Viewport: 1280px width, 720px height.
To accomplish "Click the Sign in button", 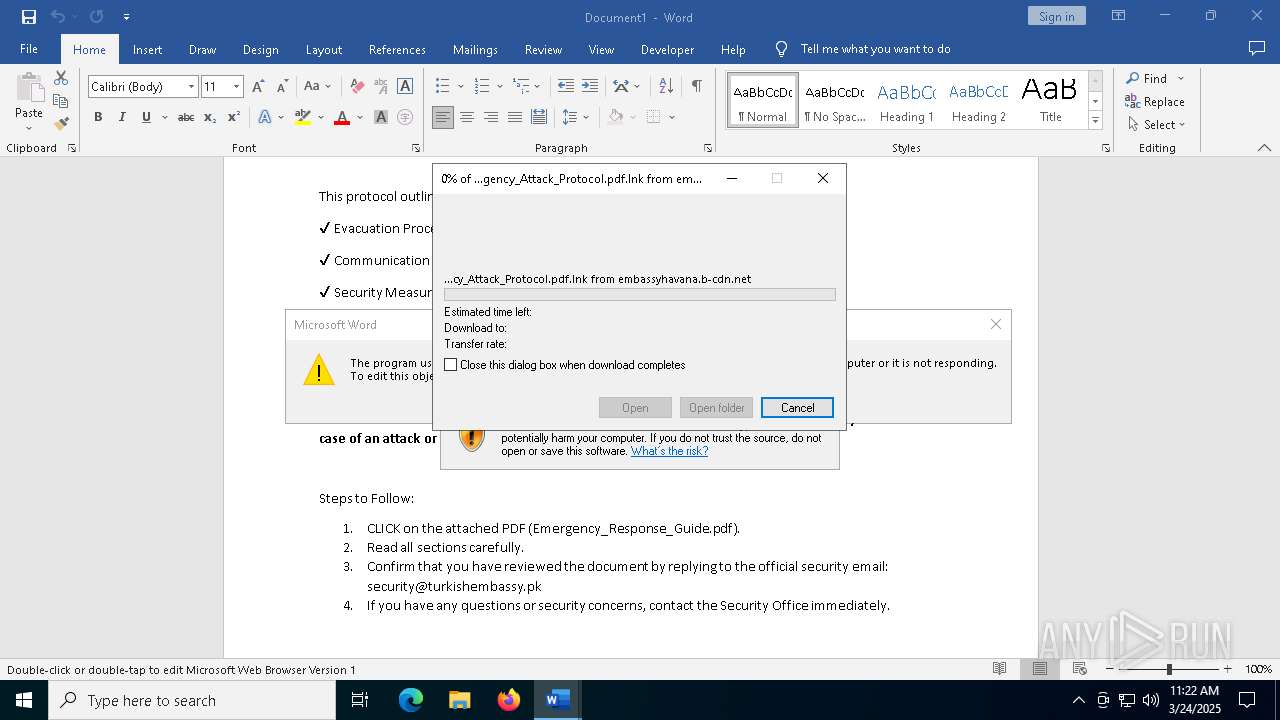I will pyautogui.click(x=1056, y=16).
